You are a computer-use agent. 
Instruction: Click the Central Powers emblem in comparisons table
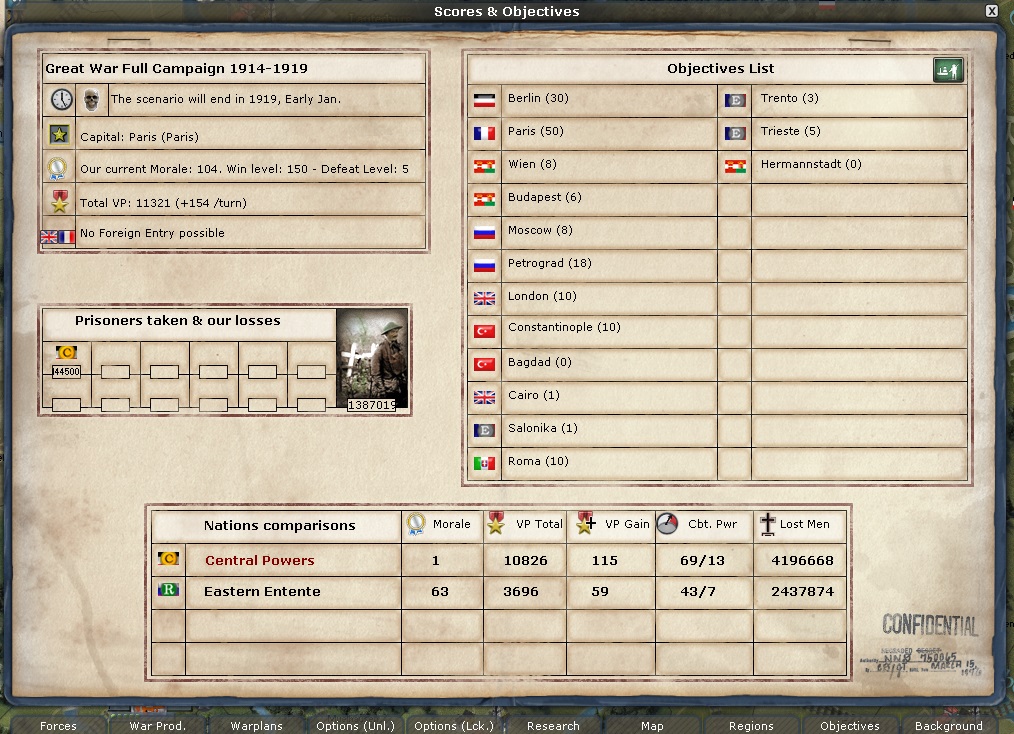(169, 560)
